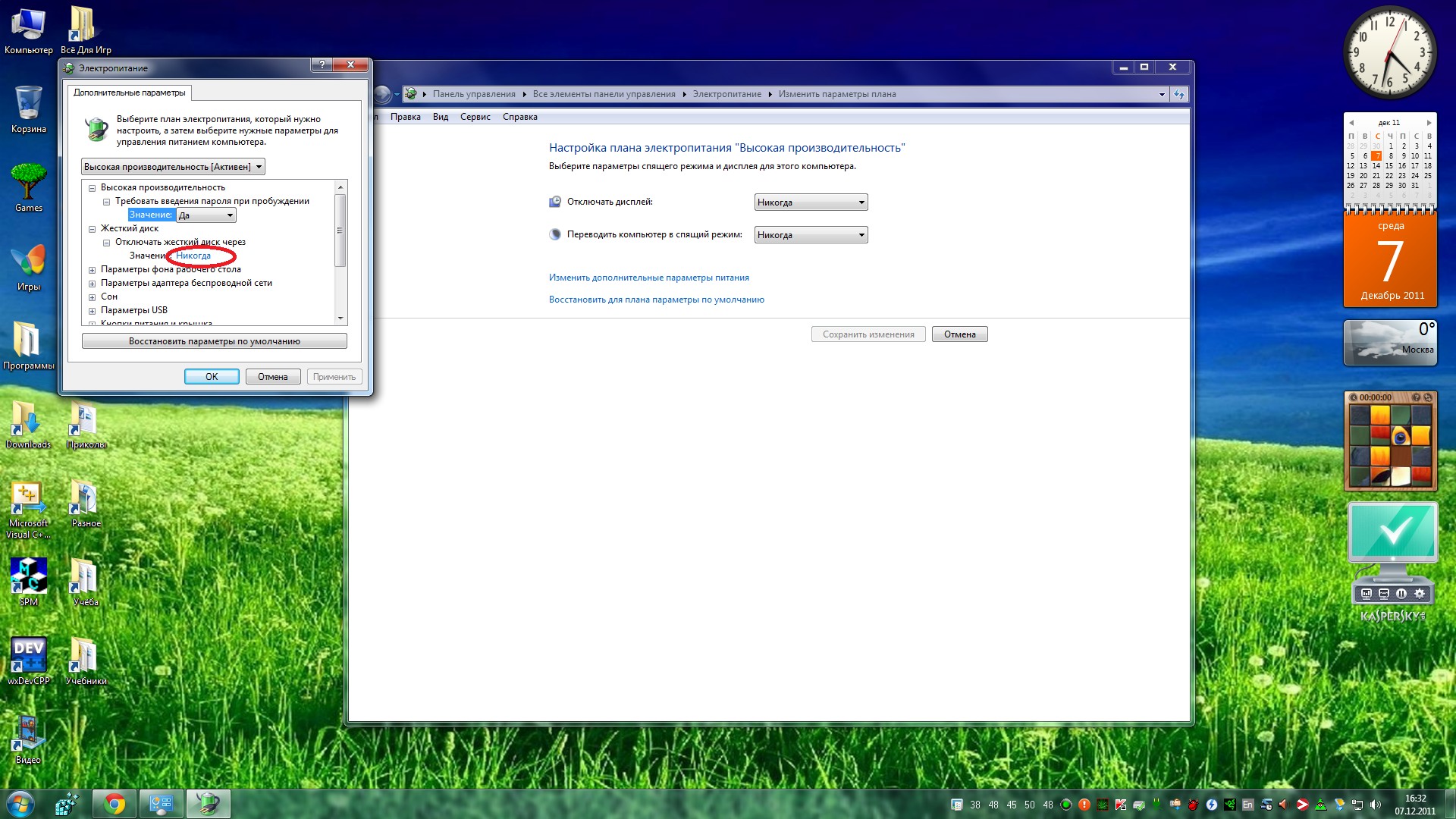
Task: Click the En language indicator in tray
Action: point(1247,805)
